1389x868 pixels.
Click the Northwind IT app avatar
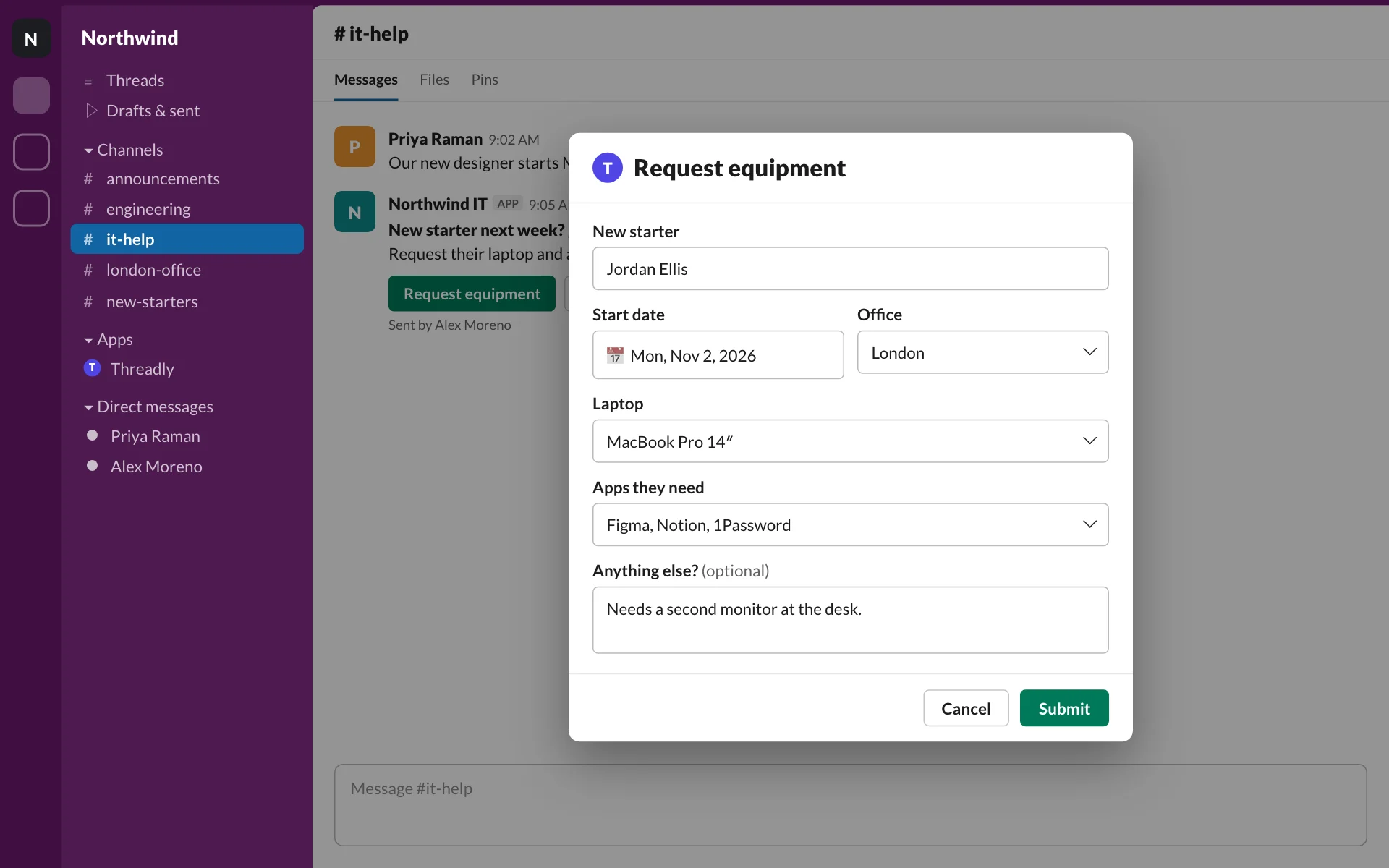[x=354, y=212]
